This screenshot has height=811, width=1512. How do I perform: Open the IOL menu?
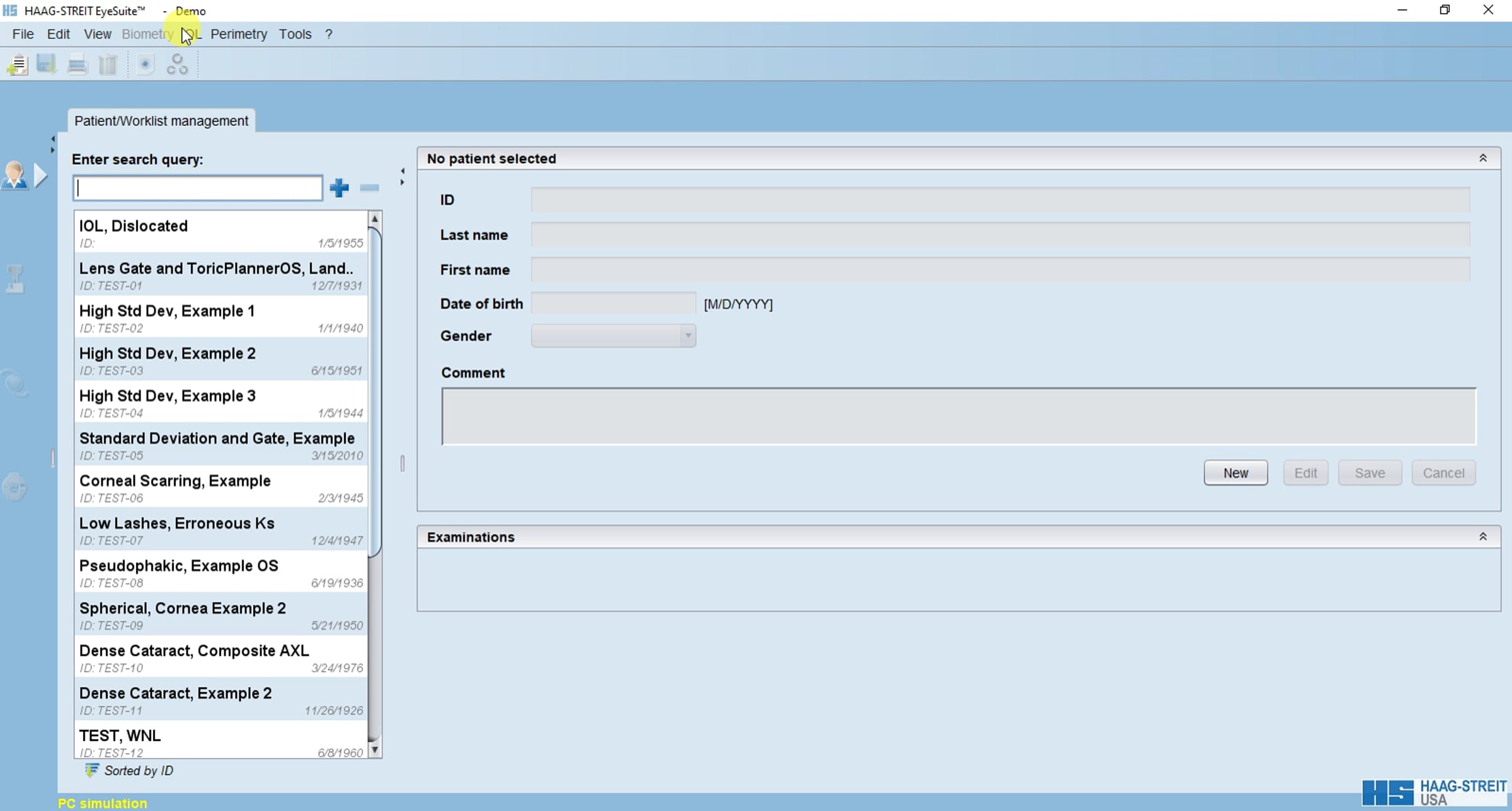pos(192,34)
